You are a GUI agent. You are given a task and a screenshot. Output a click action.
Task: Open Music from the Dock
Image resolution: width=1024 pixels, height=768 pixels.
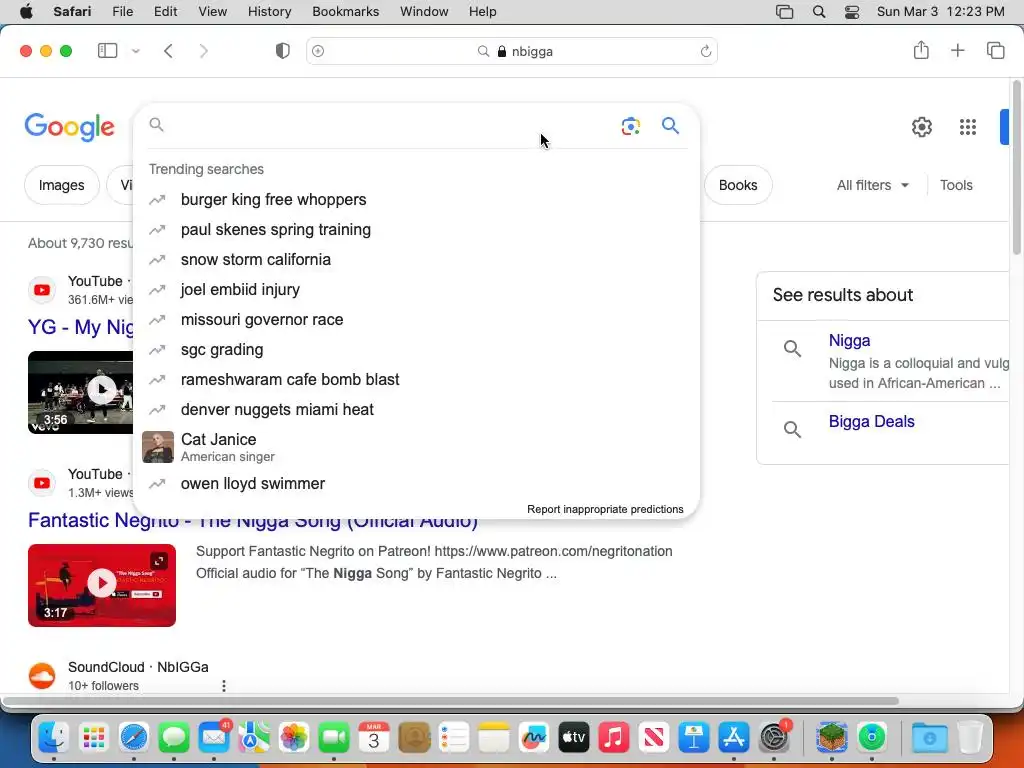tap(614, 738)
